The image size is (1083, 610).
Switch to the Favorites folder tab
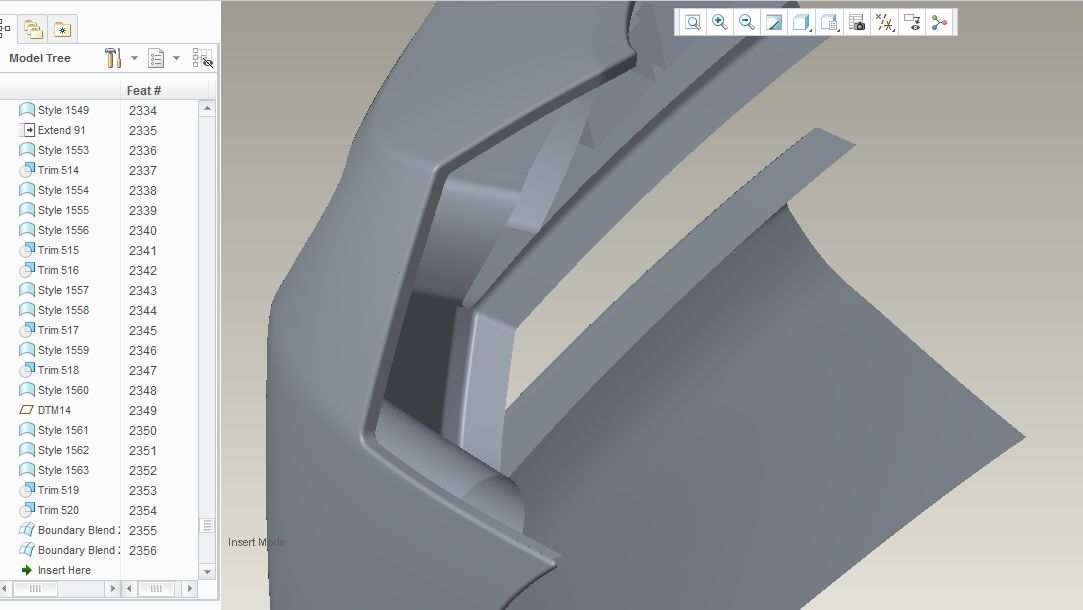62,29
